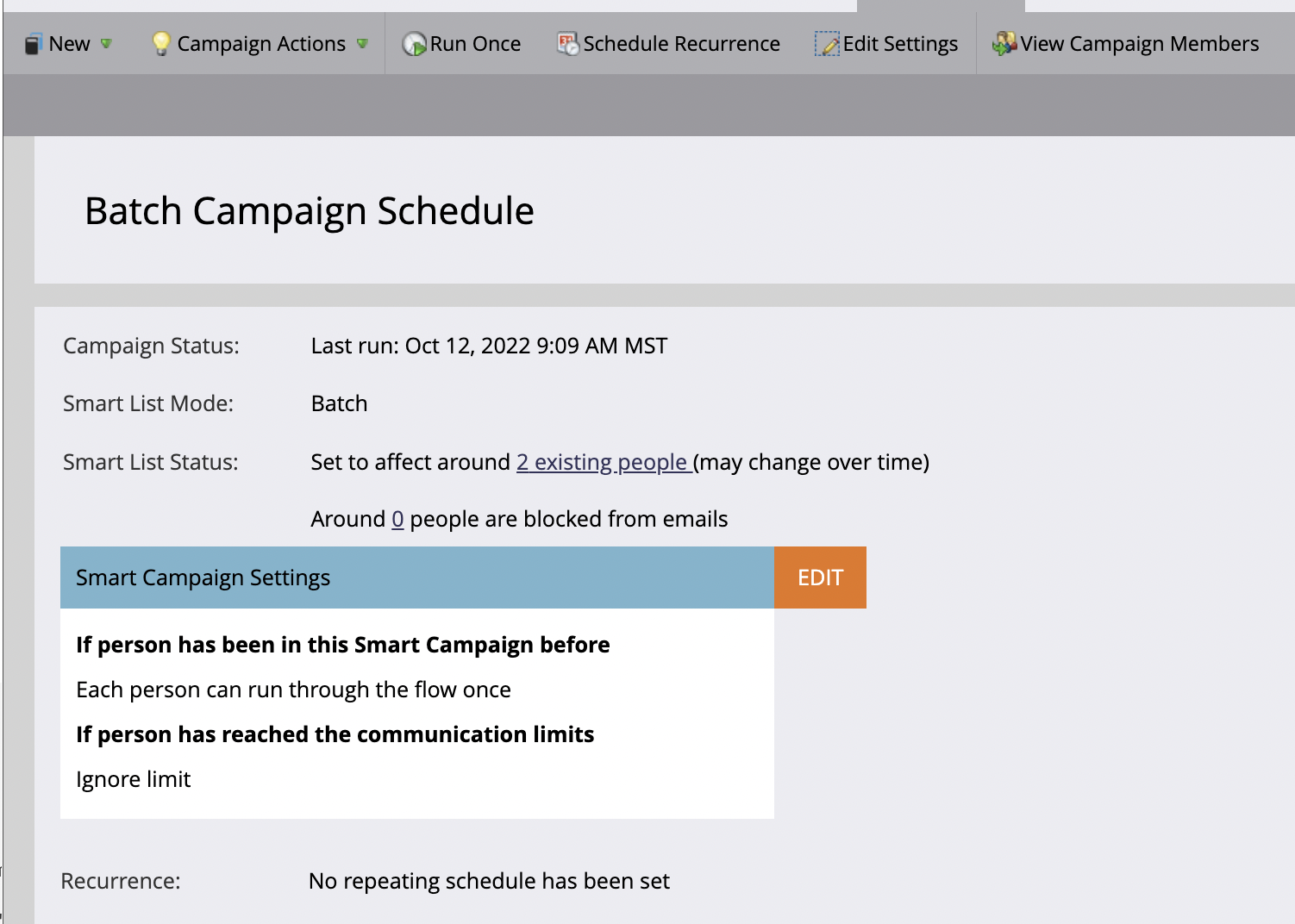Screen dimensions: 1295x924
Task: Click the "Ignore limit" setting text
Action: (134, 779)
